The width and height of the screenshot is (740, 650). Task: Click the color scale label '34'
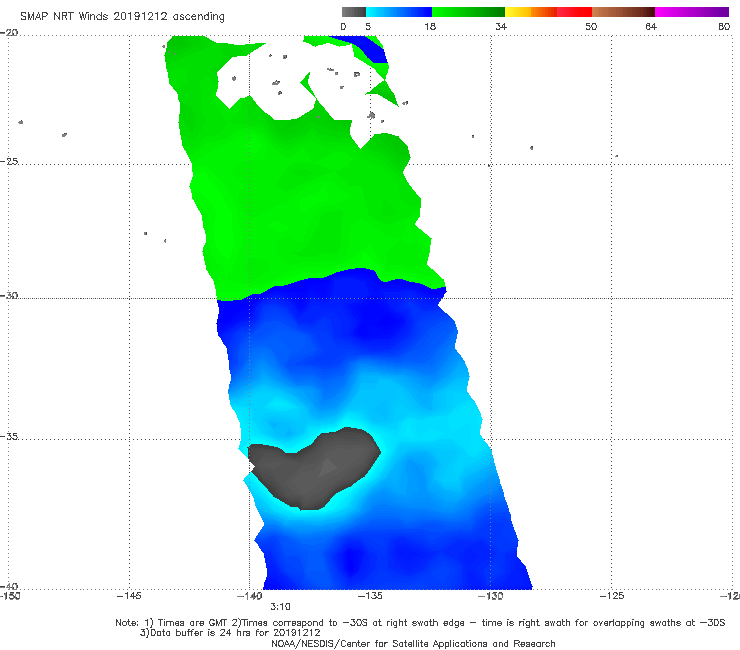501,27
